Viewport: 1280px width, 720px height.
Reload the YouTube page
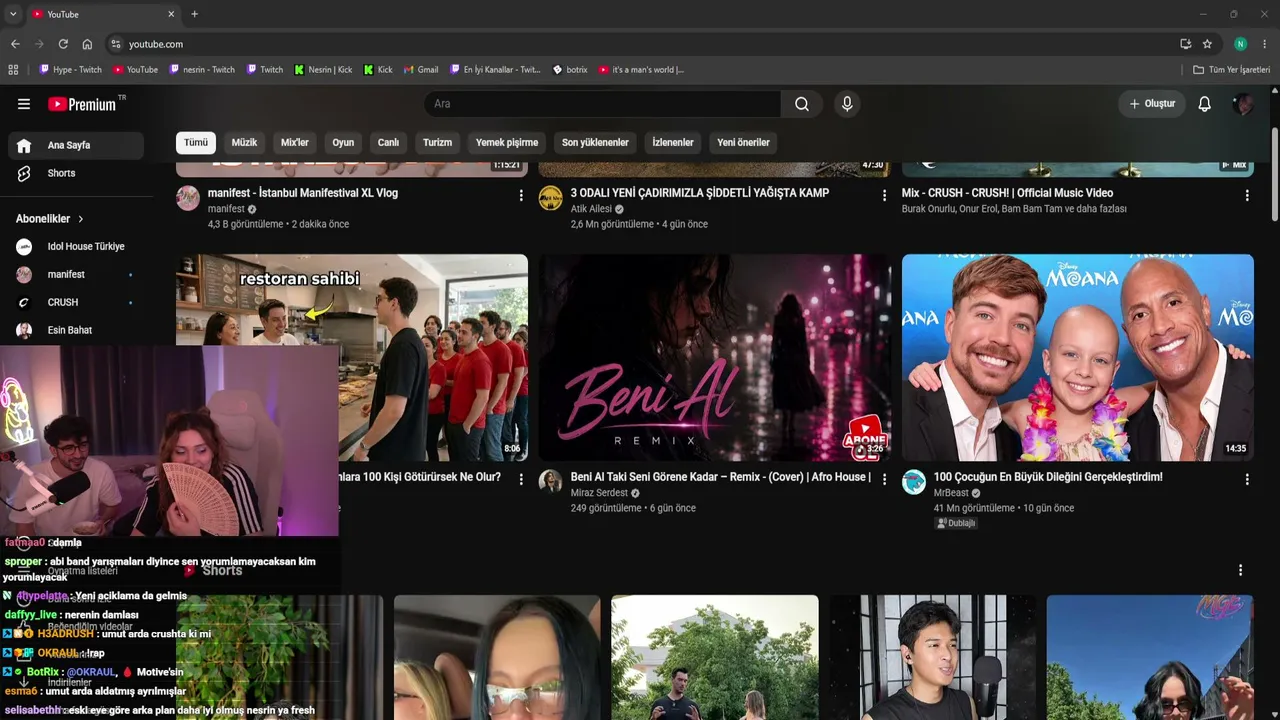63,44
